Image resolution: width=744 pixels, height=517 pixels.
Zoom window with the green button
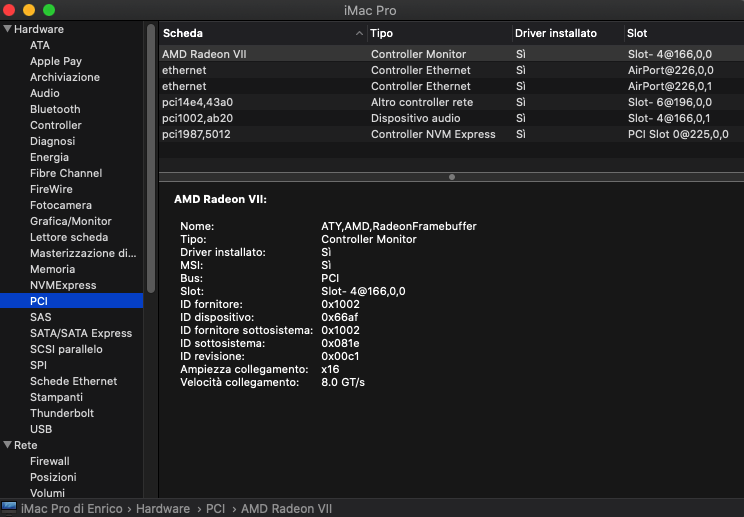[x=49, y=9]
